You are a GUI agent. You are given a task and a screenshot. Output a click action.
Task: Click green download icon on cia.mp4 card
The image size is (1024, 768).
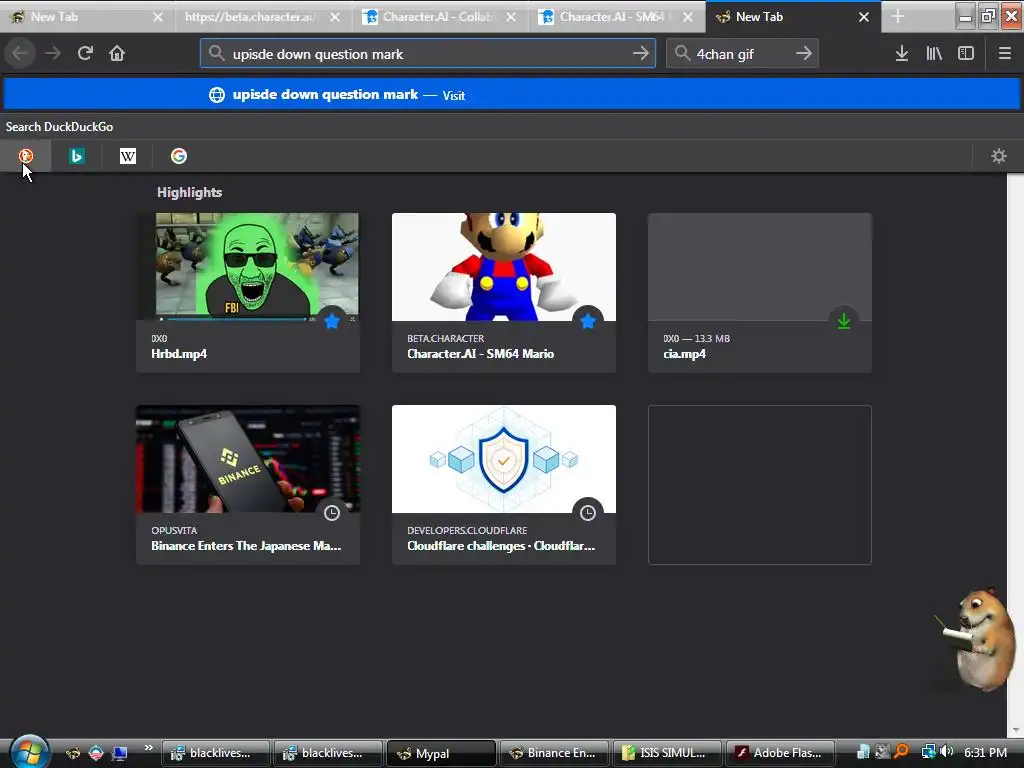pos(844,321)
